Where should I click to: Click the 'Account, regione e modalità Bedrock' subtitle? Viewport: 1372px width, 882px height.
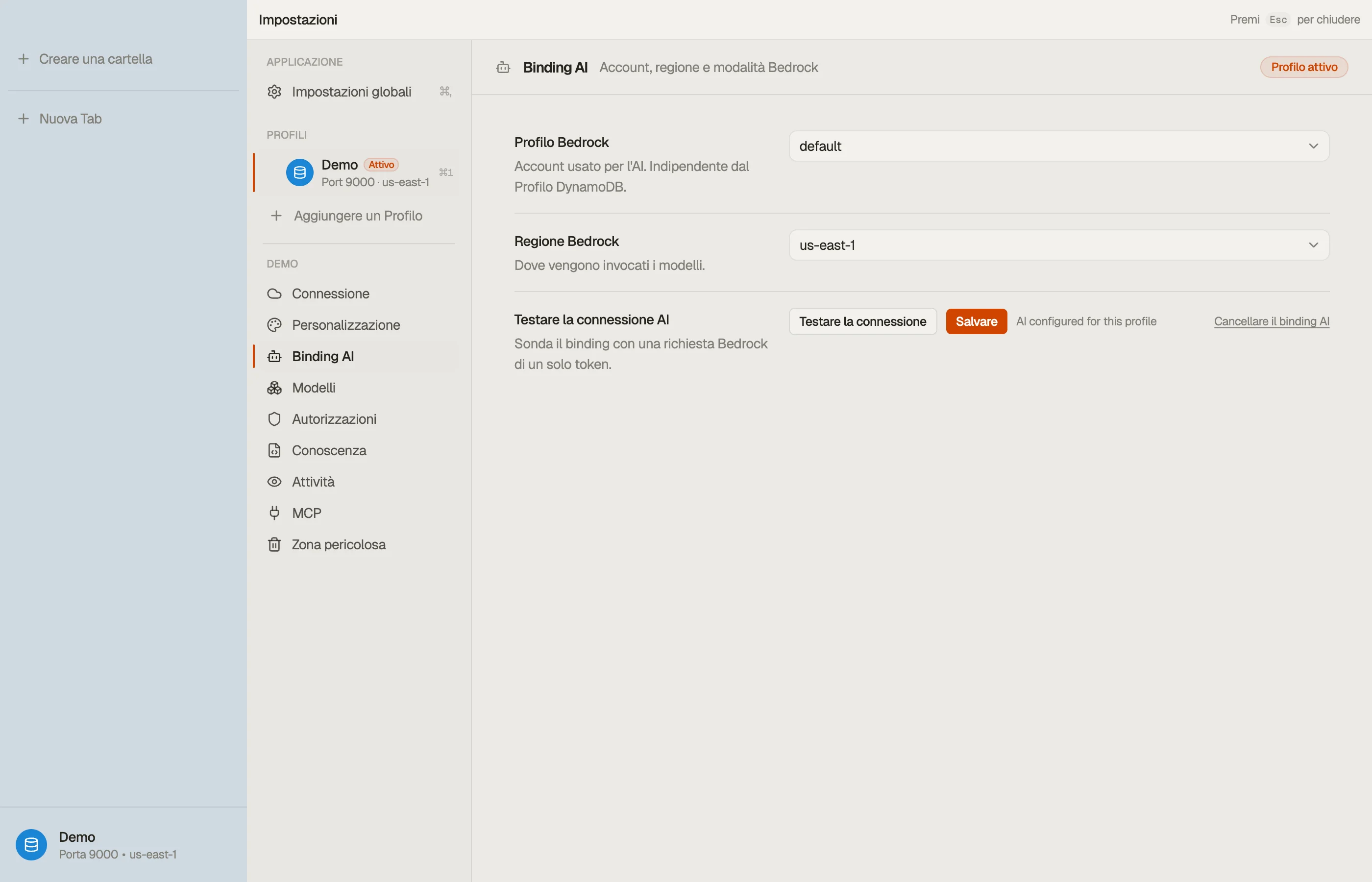pos(709,68)
